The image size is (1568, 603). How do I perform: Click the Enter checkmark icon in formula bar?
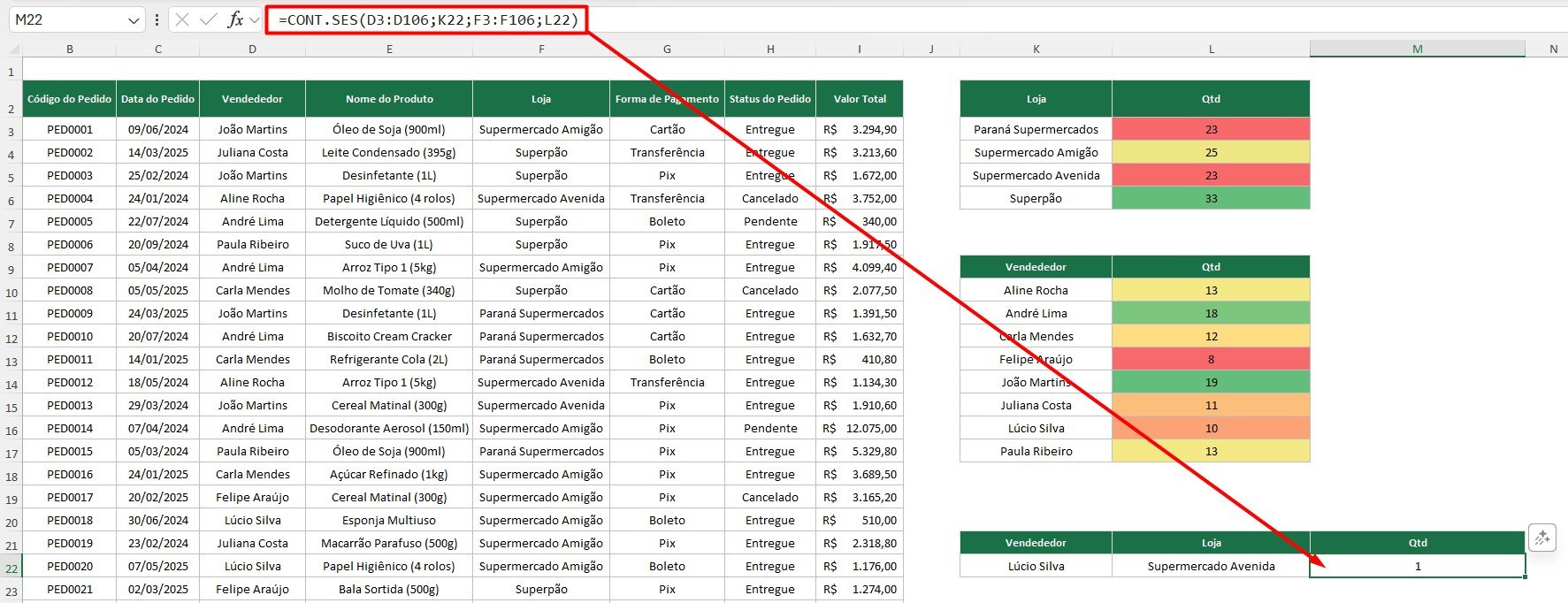click(209, 19)
